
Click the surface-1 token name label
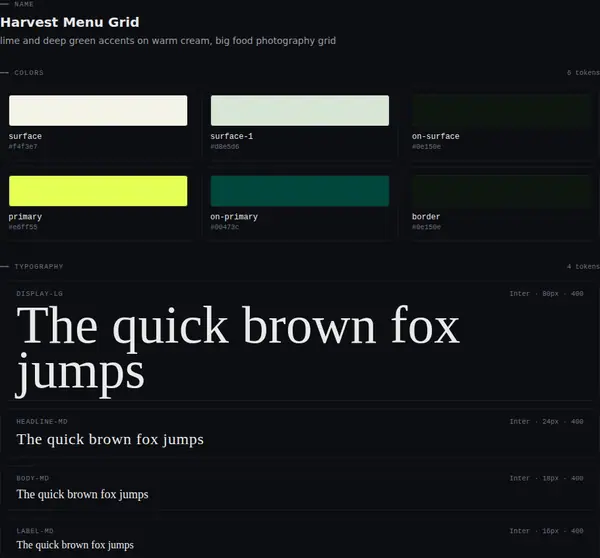[x=232, y=136]
